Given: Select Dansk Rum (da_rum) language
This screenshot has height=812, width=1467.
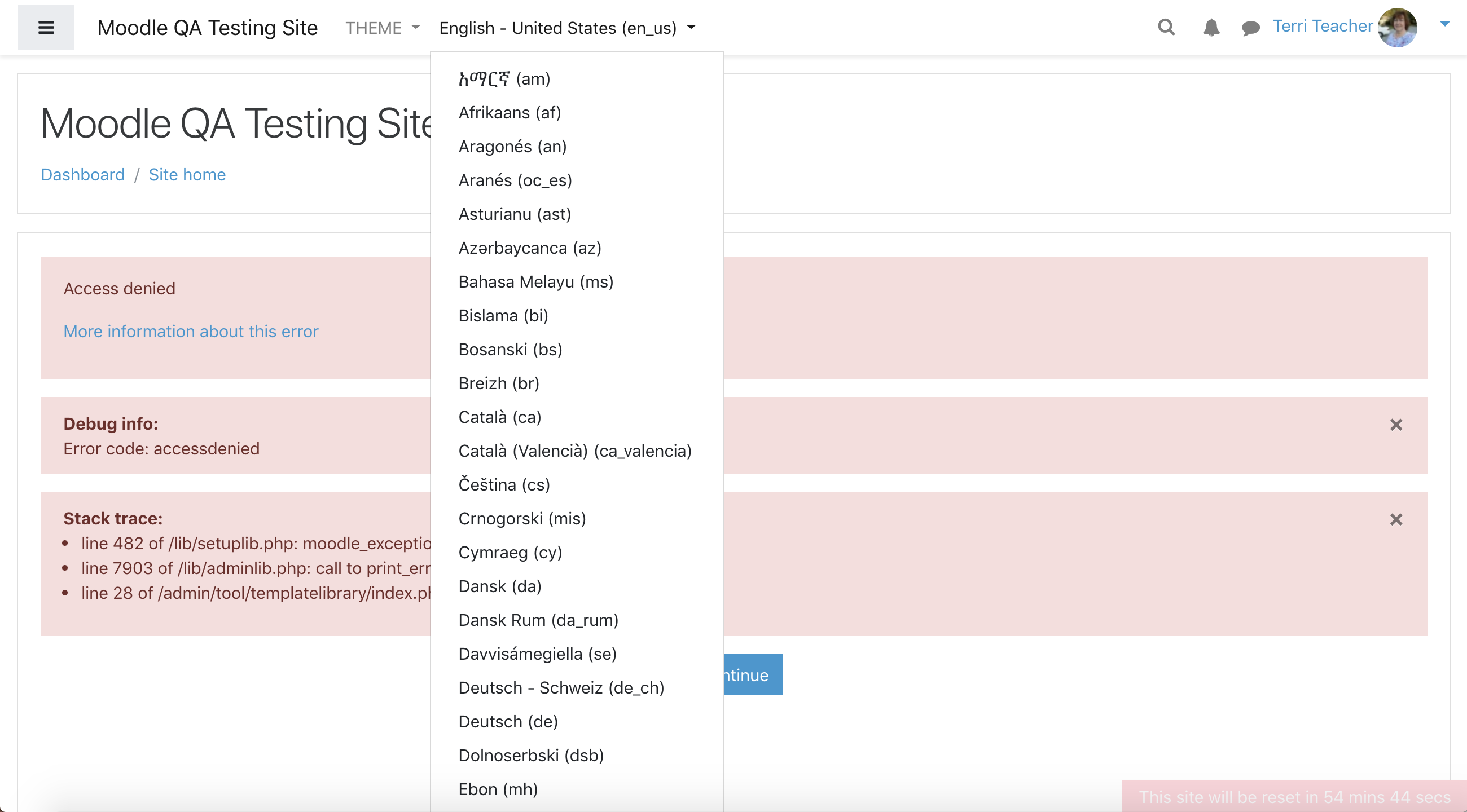Looking at the screenshot, I should 576,620.
